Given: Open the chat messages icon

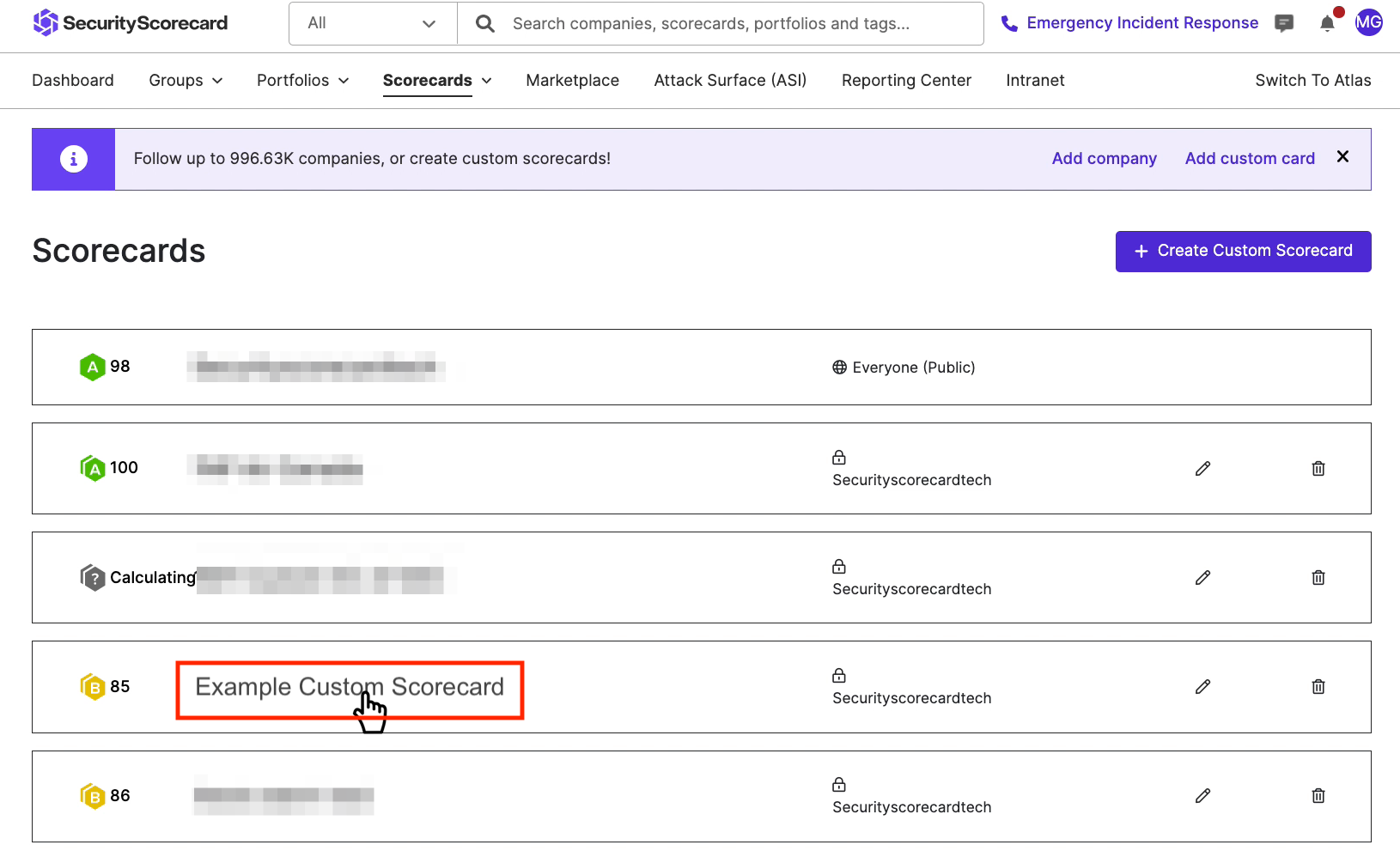Looking at the screenshot, I should pos(1284,23).
